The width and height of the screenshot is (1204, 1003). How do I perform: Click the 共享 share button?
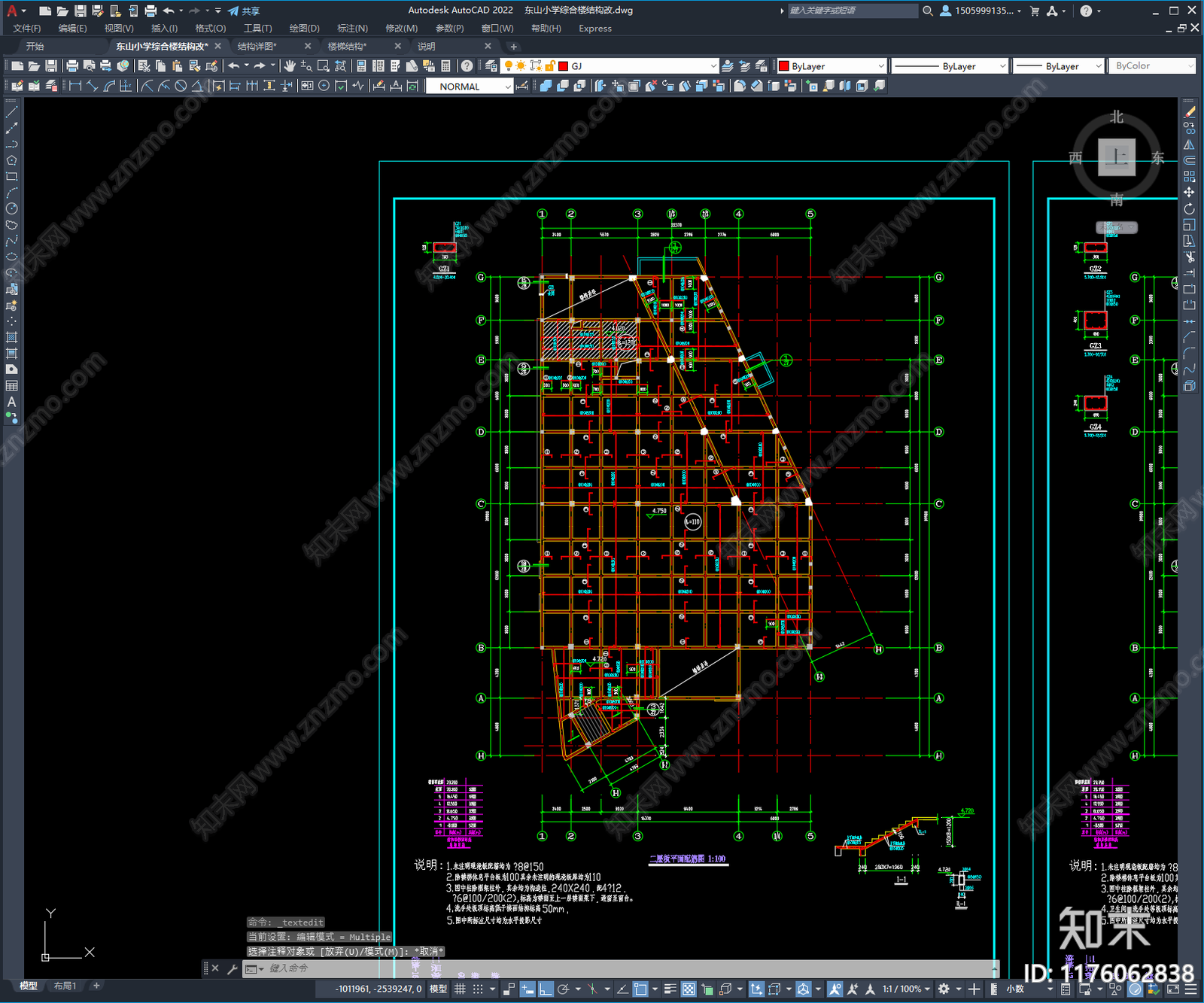244,11
